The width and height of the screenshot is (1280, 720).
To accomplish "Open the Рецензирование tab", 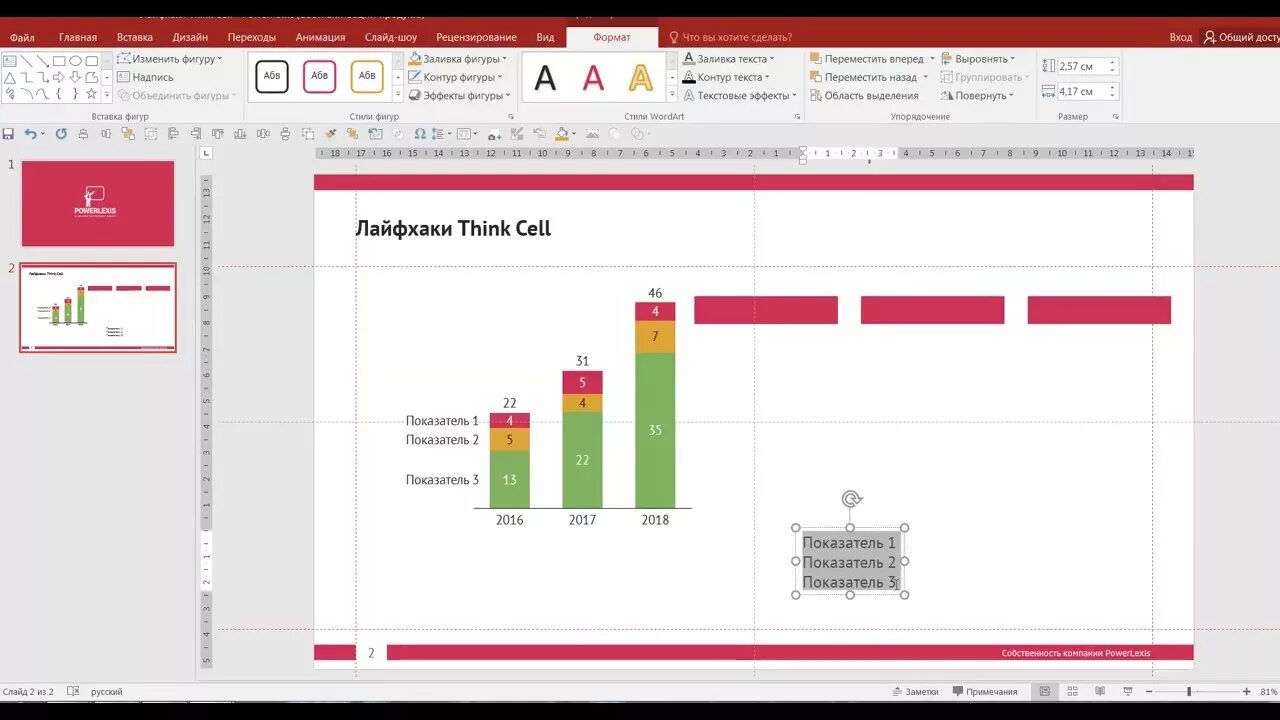I will 476,37.
